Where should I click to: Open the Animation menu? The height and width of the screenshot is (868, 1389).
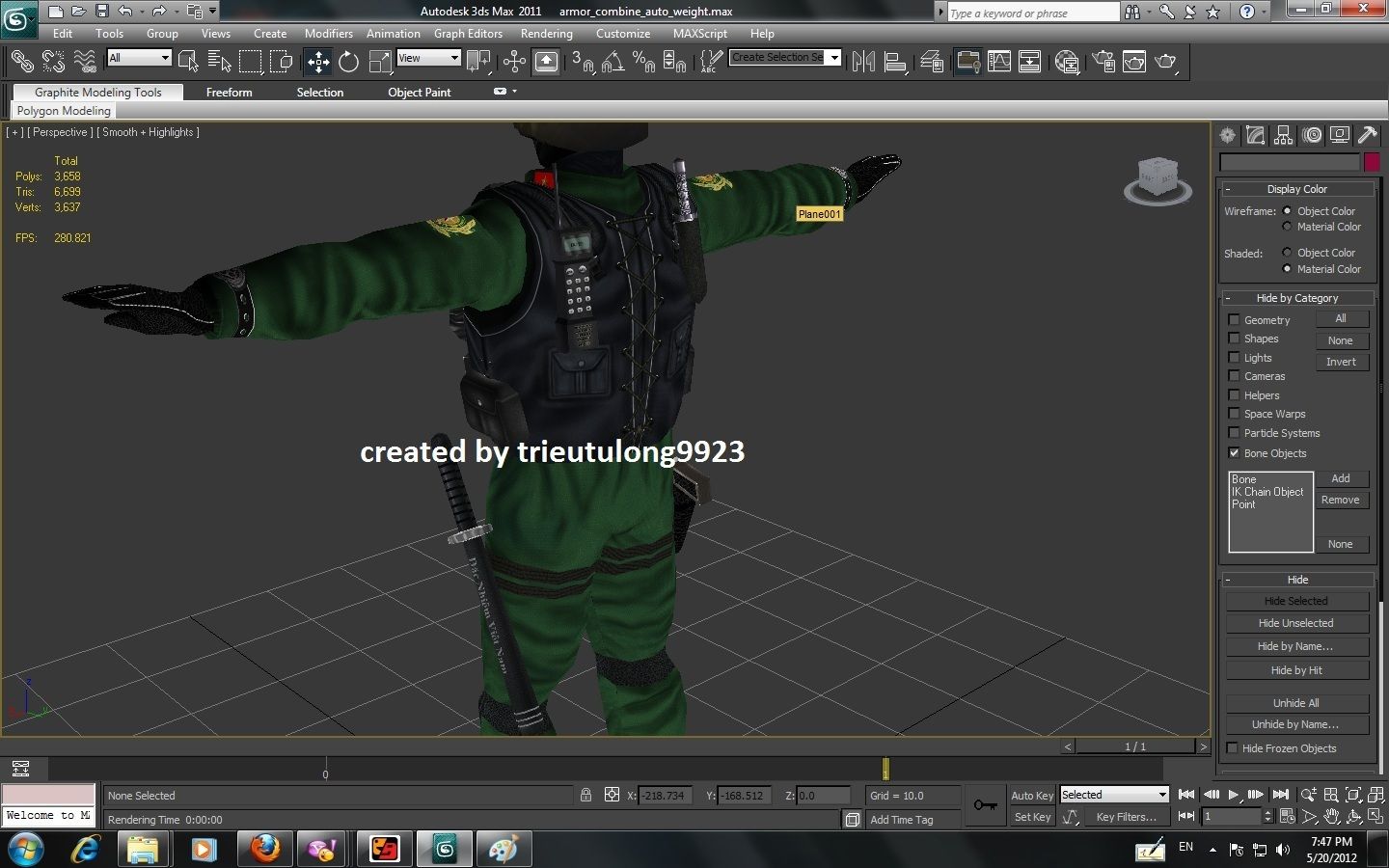tap(393, 33)
